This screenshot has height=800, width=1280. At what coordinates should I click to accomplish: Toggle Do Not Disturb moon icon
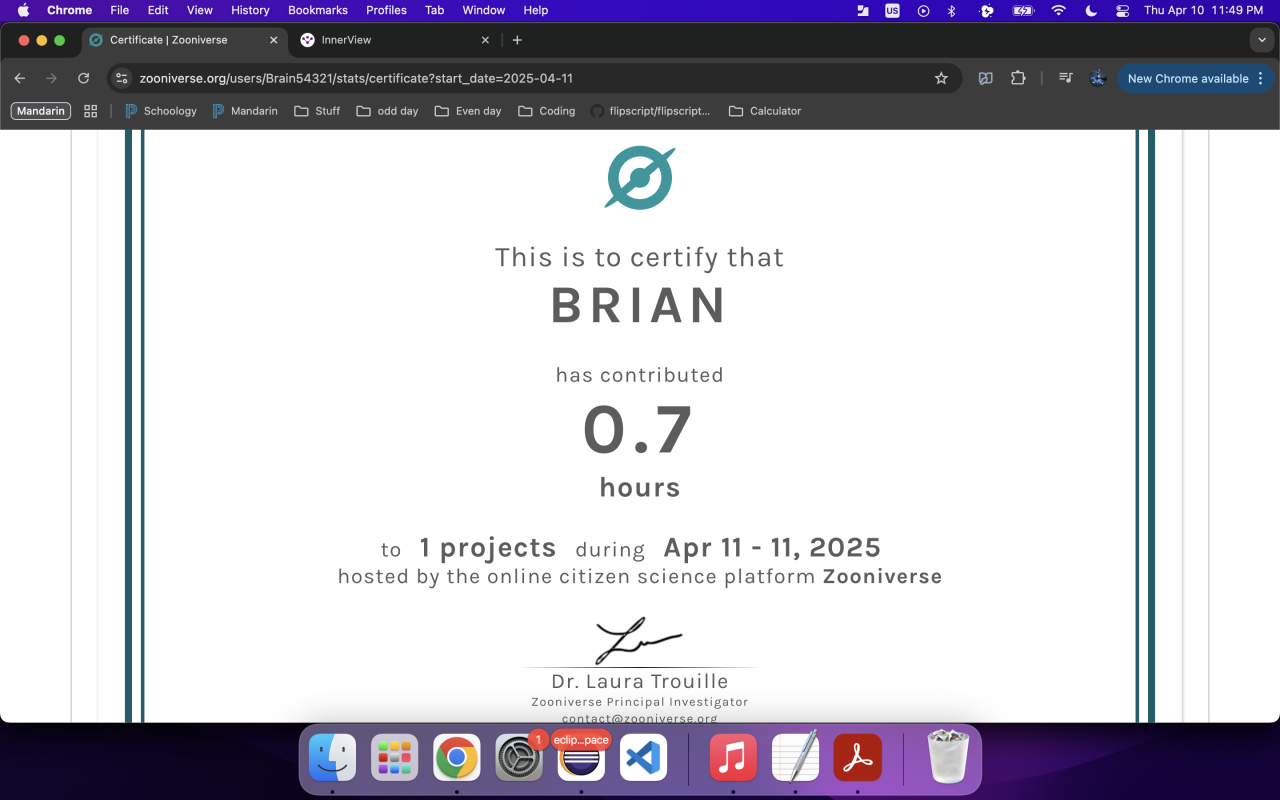pos(1091,10)
